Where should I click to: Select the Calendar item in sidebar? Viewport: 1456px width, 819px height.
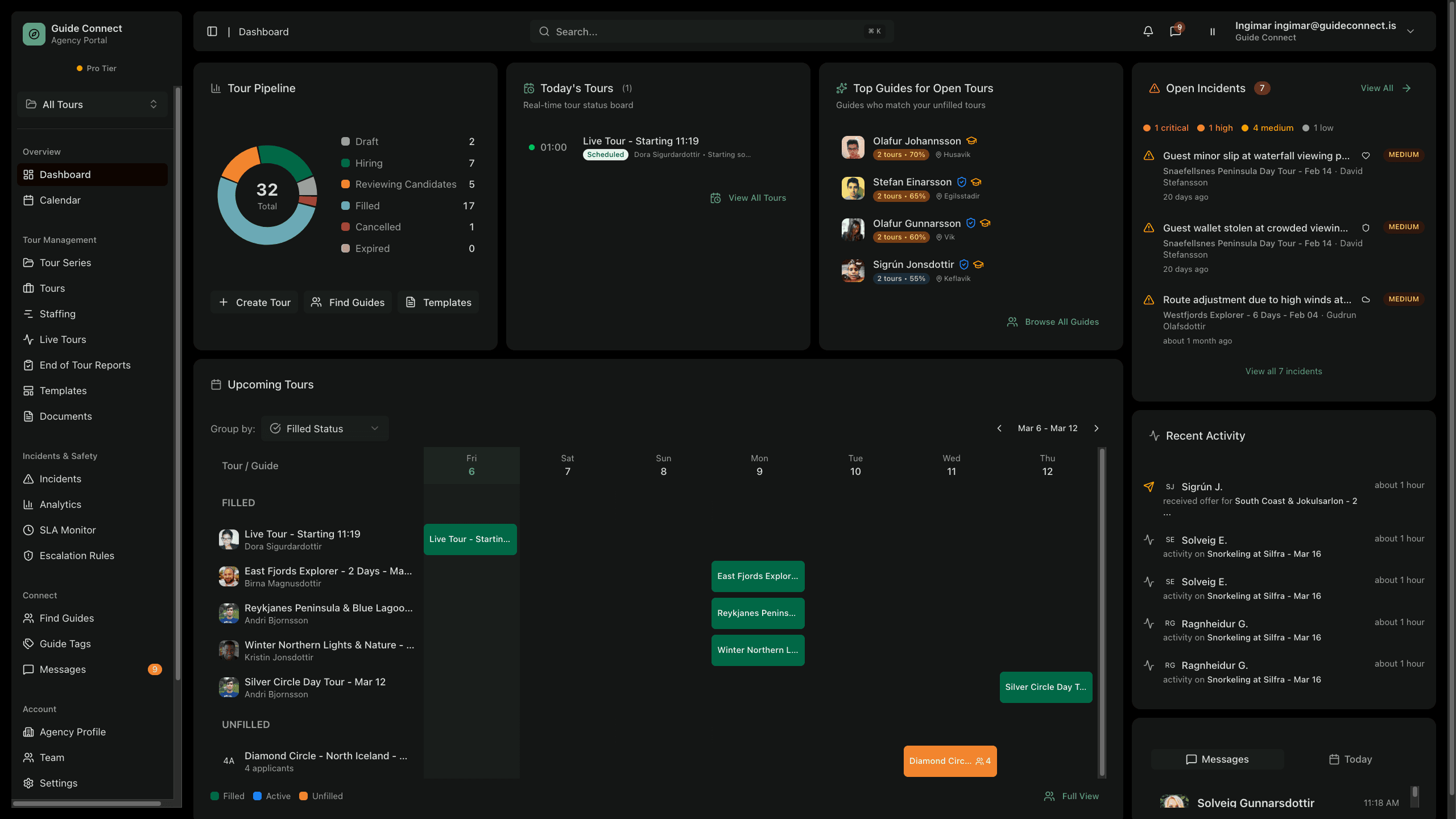(60, 200)
